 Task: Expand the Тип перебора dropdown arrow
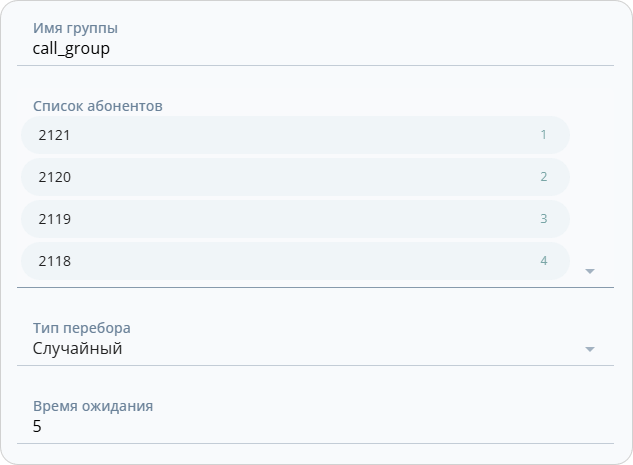pyautogui.click(x=589, y=349)
